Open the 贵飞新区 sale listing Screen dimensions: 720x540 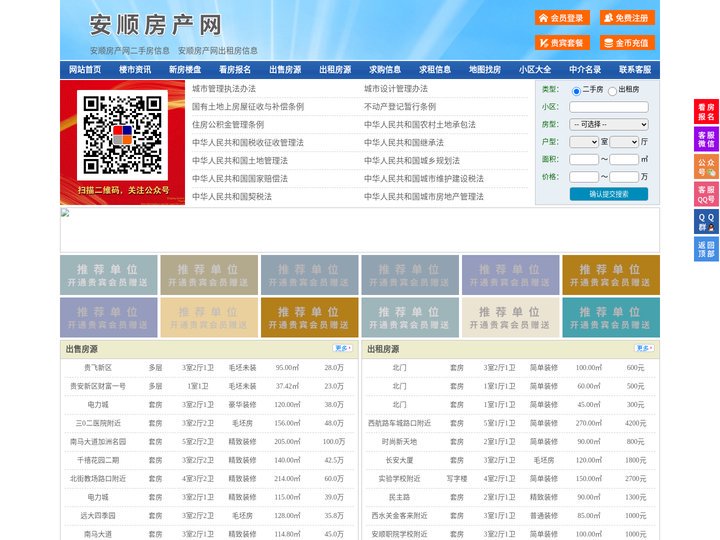98,367
